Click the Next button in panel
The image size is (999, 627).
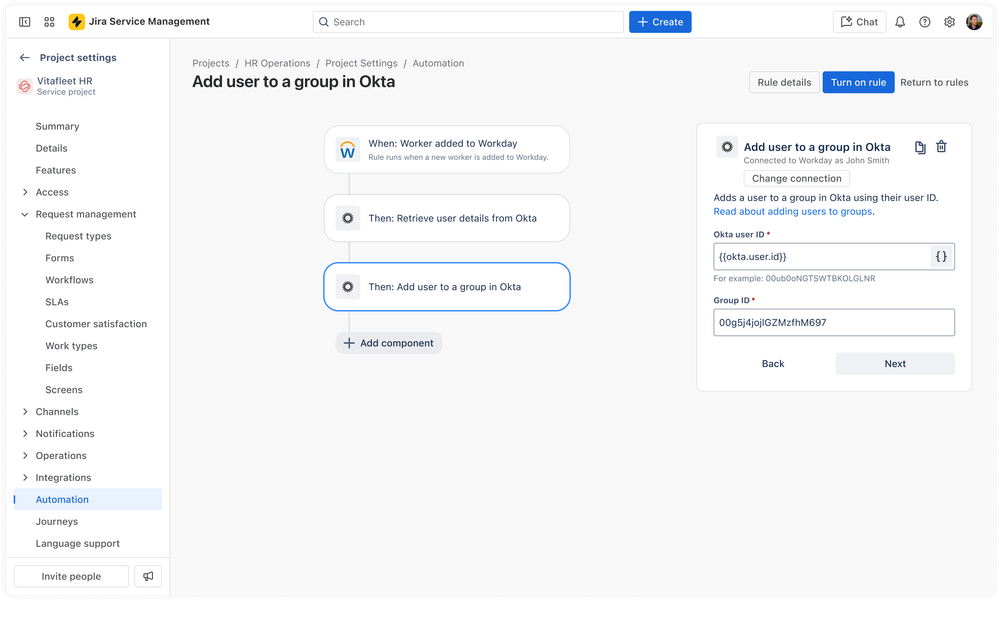(x=895, y=364)
